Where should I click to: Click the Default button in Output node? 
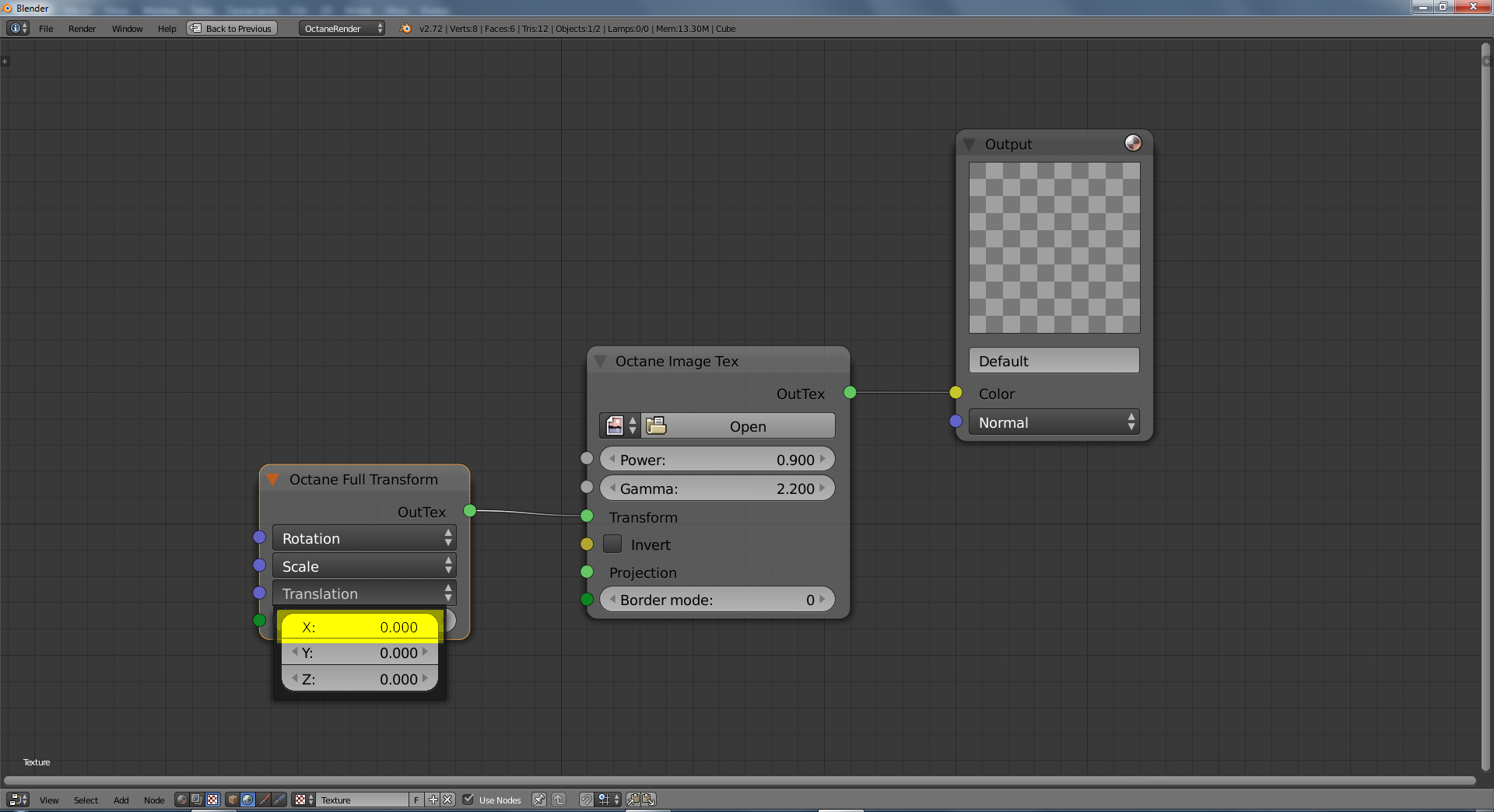pos(1054,361)
